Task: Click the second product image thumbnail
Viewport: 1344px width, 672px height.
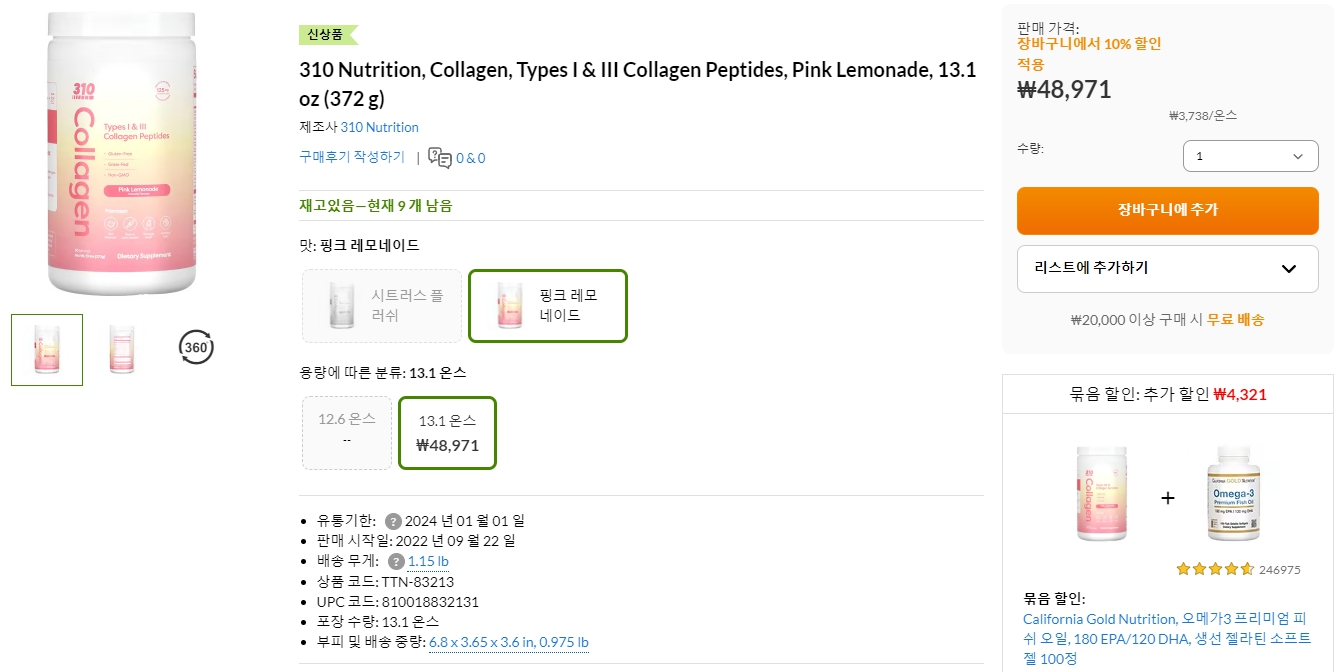Action: [x=121, y=349]
